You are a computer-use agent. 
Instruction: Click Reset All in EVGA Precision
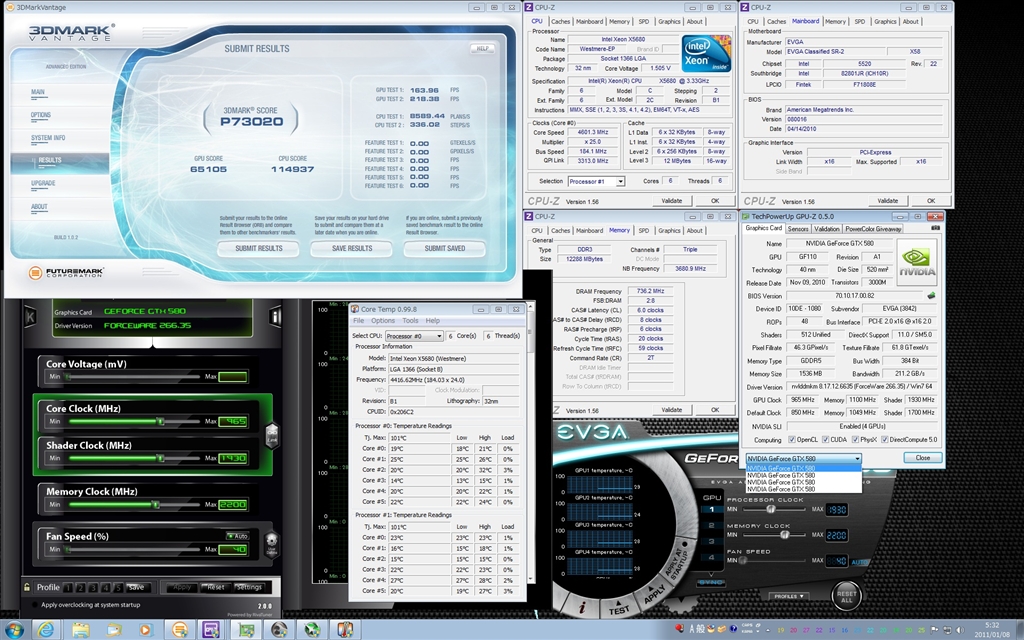(x=846, y=597)
